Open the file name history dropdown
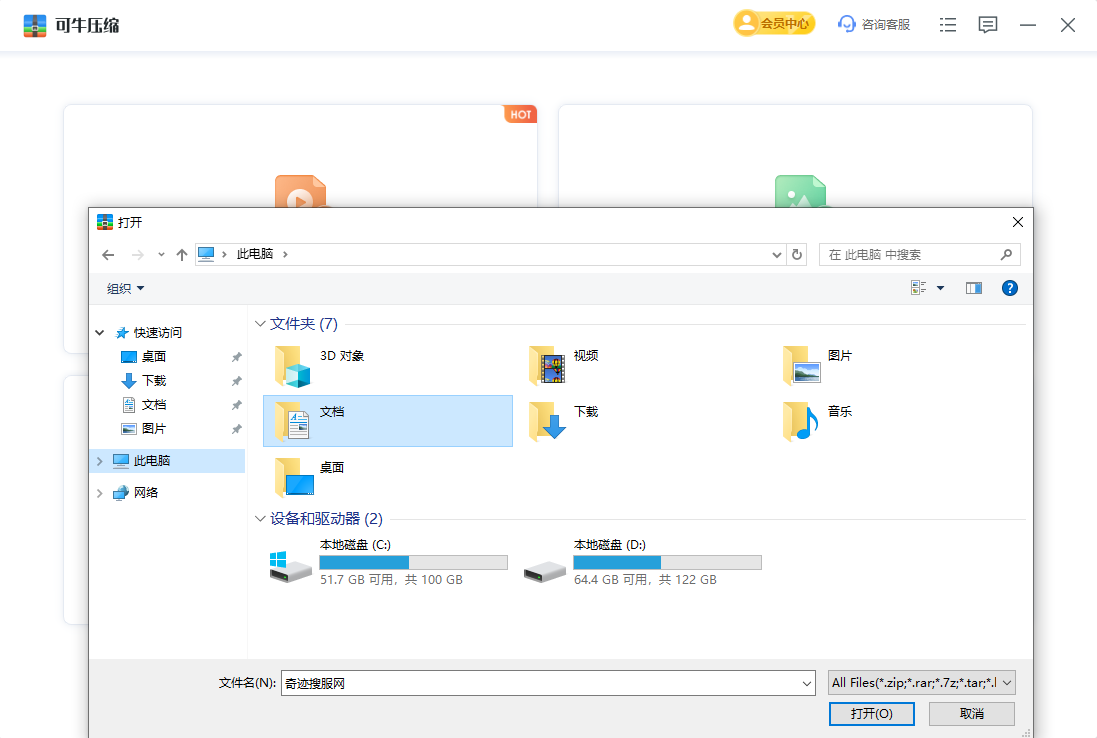 807,683
